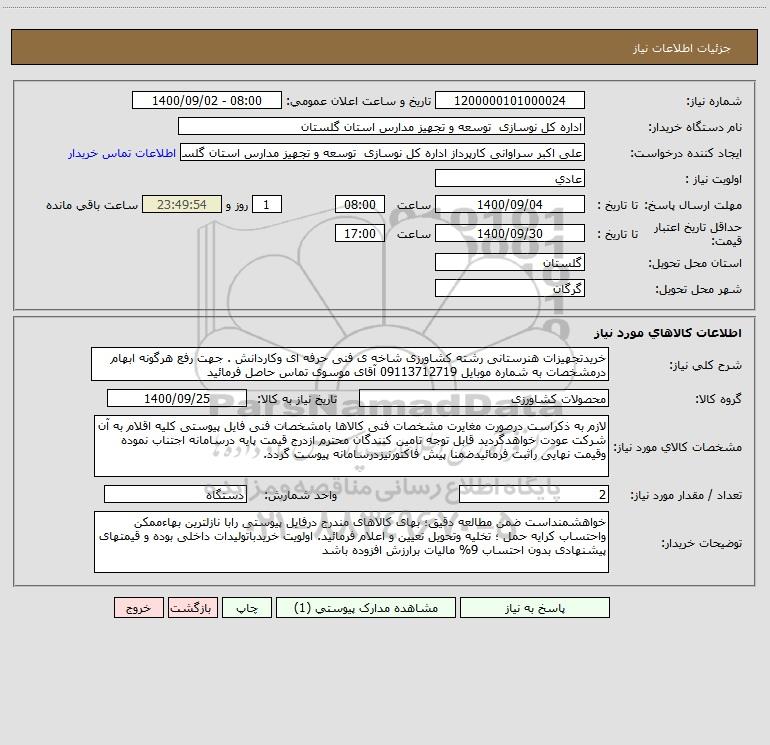The height and width of the screenshot is (745, 770).
Task: Click 'شهر محل تحویل:' label
Action: coord(699,289)
